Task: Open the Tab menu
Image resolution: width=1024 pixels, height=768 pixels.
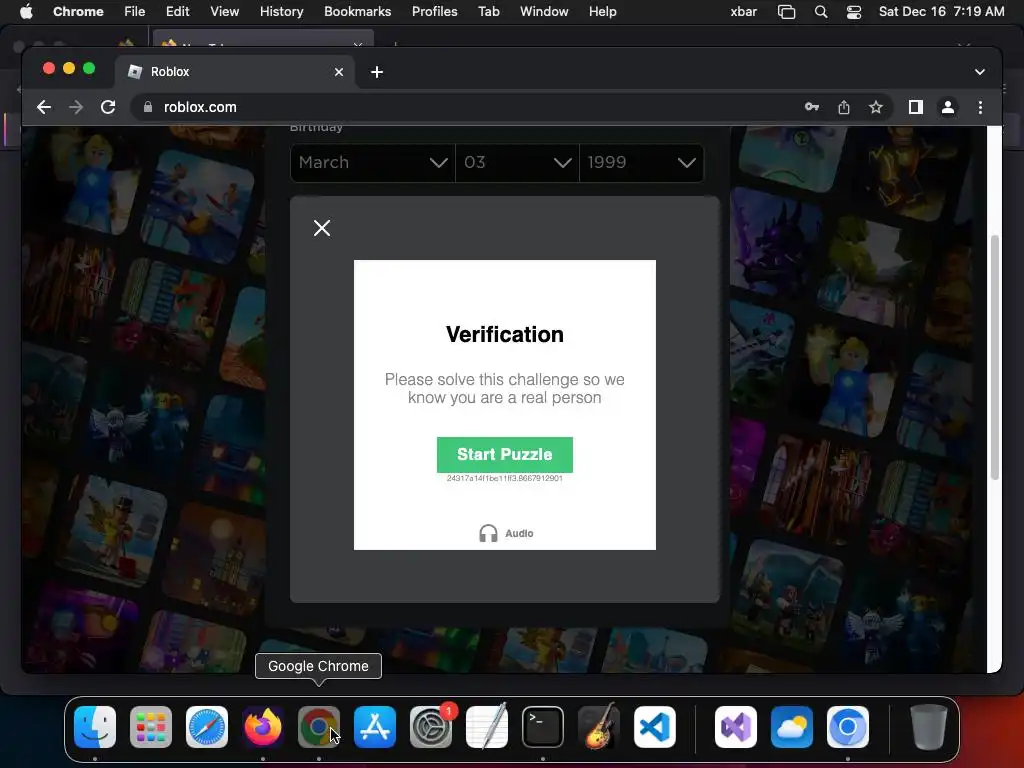Action: click(488, 11)
